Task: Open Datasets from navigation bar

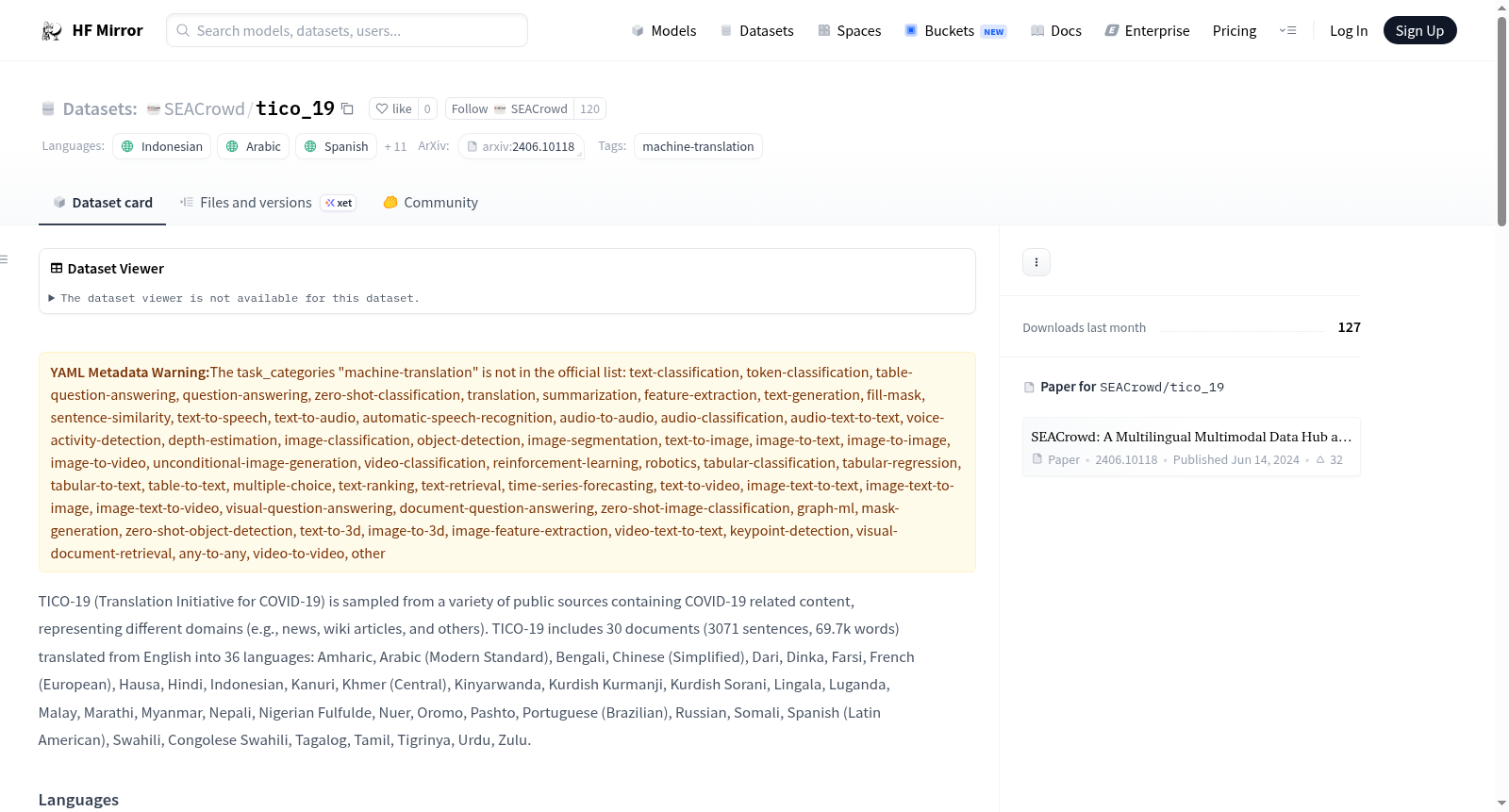Action: click(x=757, y=31)
